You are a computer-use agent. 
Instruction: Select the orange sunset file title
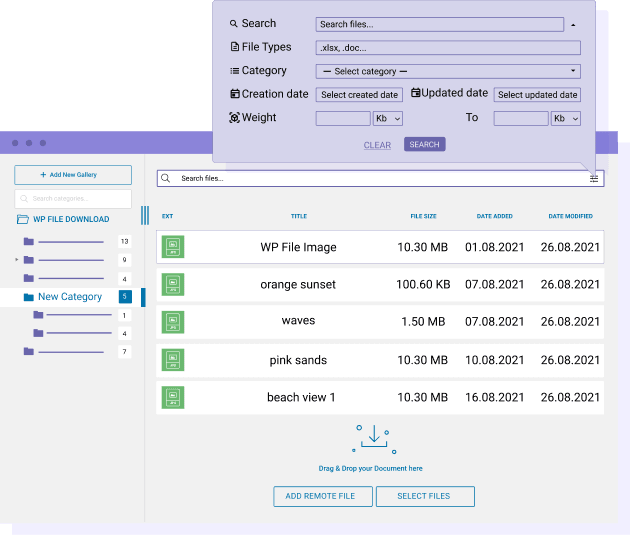tap(298, 284)
